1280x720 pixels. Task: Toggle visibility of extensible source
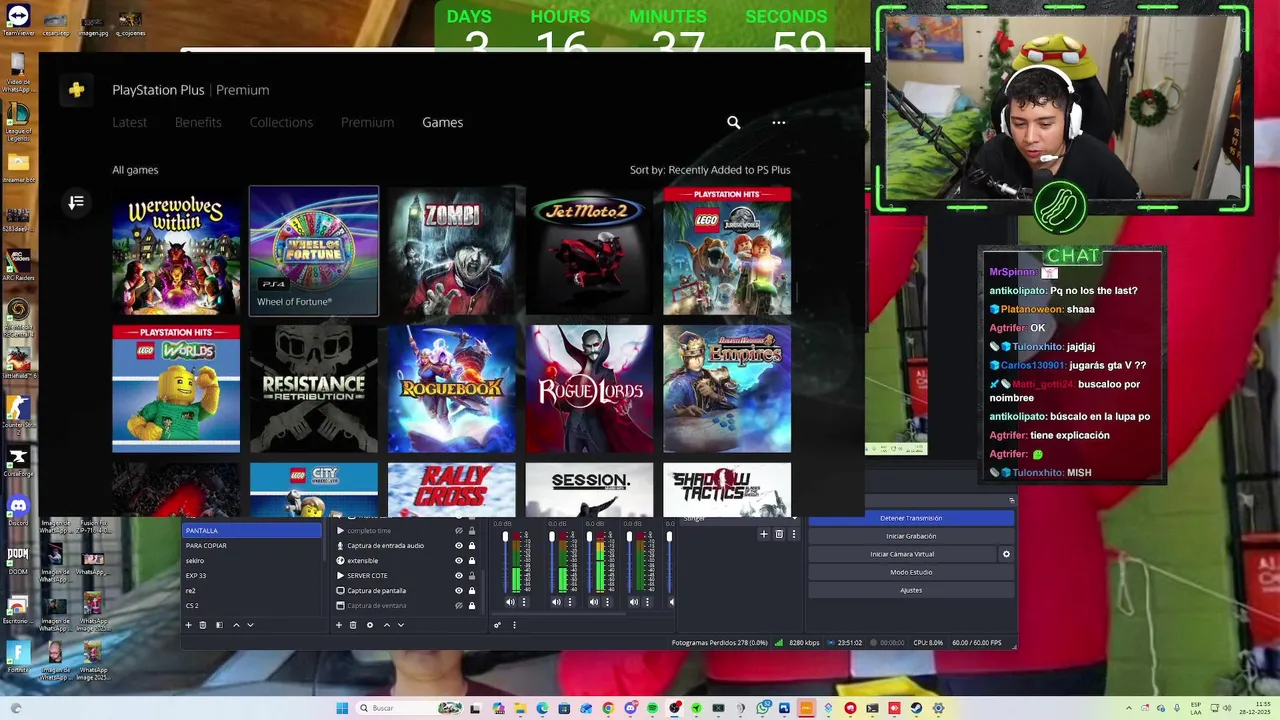tap(459, 561)
